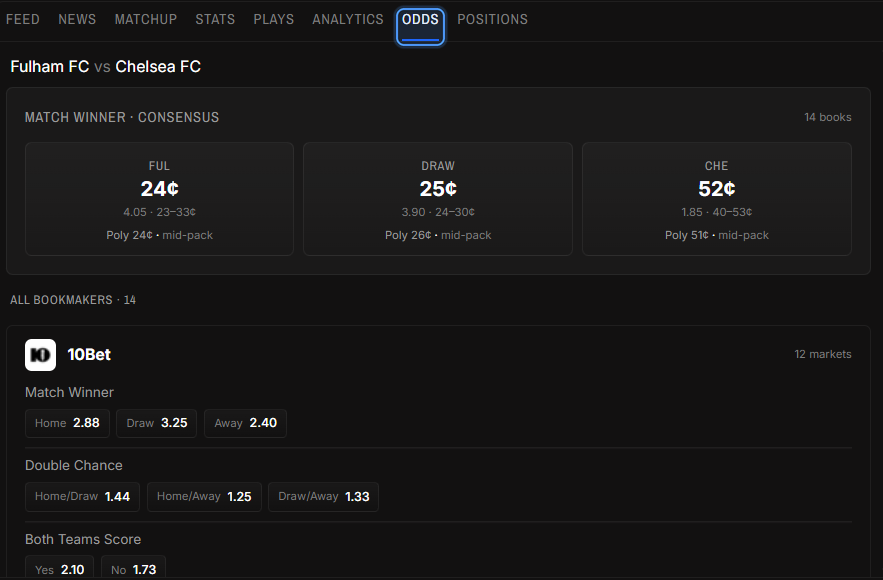This screenshot has height=580, width=883.
Task: Select the DRAW 25¢ consensus card
Action: [x=438, y=199]
